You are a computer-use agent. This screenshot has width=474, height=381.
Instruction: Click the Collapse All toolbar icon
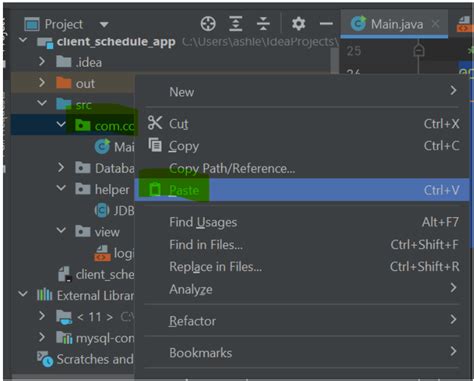coord(263,24)
